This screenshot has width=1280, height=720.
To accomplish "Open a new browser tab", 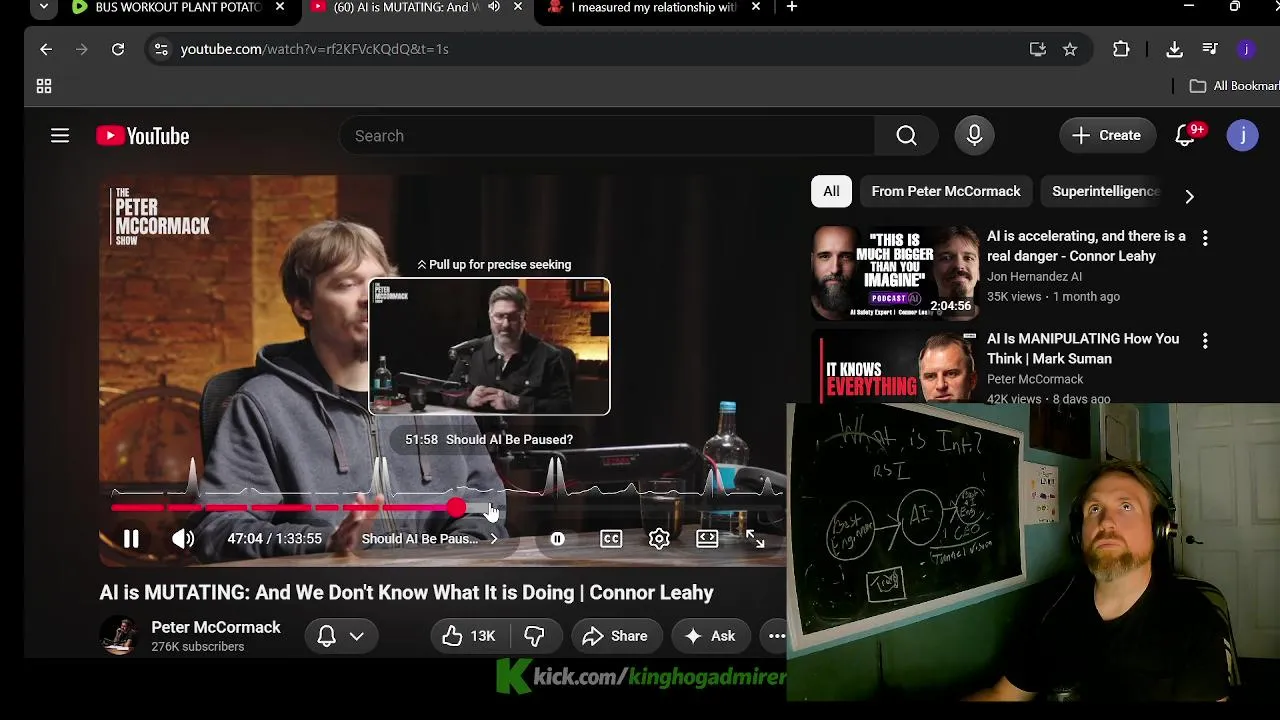I will coord(792,7).
